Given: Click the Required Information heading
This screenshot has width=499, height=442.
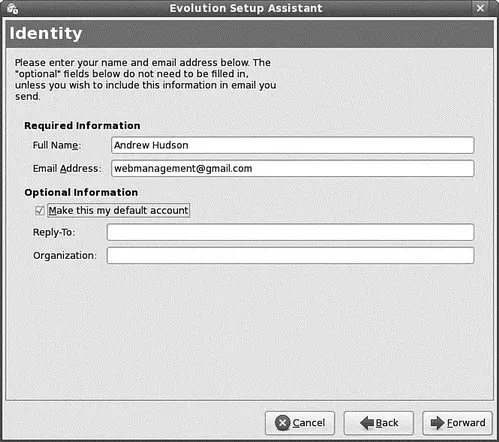Looking at the screenshot, I should [x=82, y=126].
